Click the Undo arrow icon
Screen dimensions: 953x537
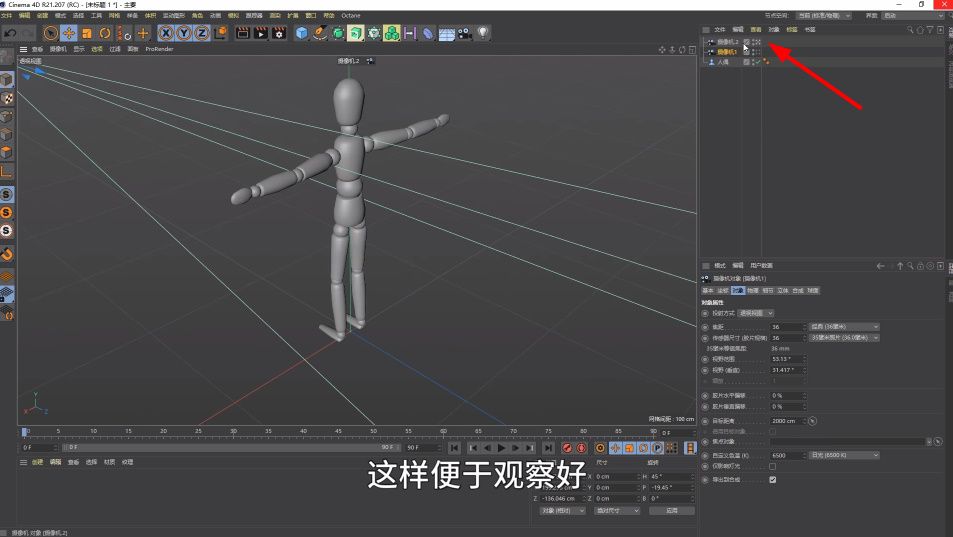pyautogui.click(x=10, y=34)
